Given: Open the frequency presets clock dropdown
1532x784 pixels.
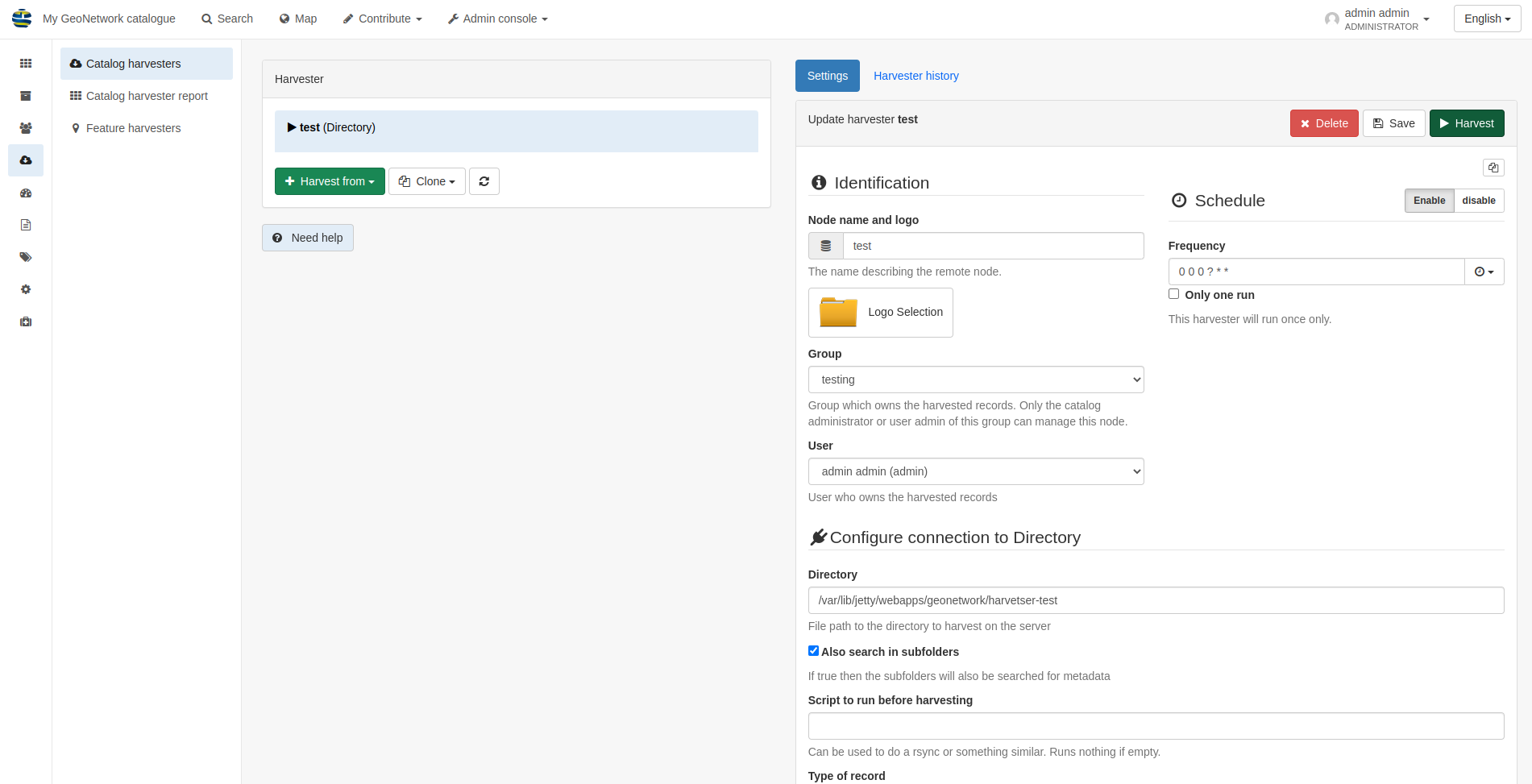Looking at the screenshot, I should (x=1484, y=272).
